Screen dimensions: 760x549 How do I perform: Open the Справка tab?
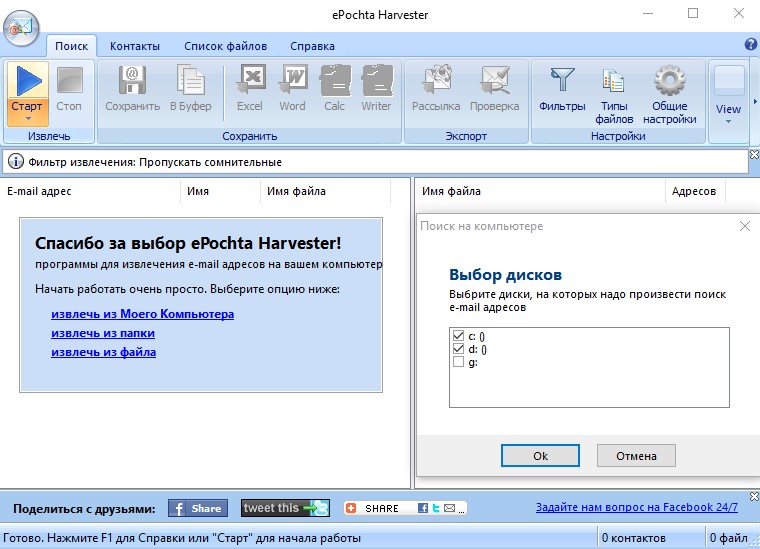[x=312, y=47]
